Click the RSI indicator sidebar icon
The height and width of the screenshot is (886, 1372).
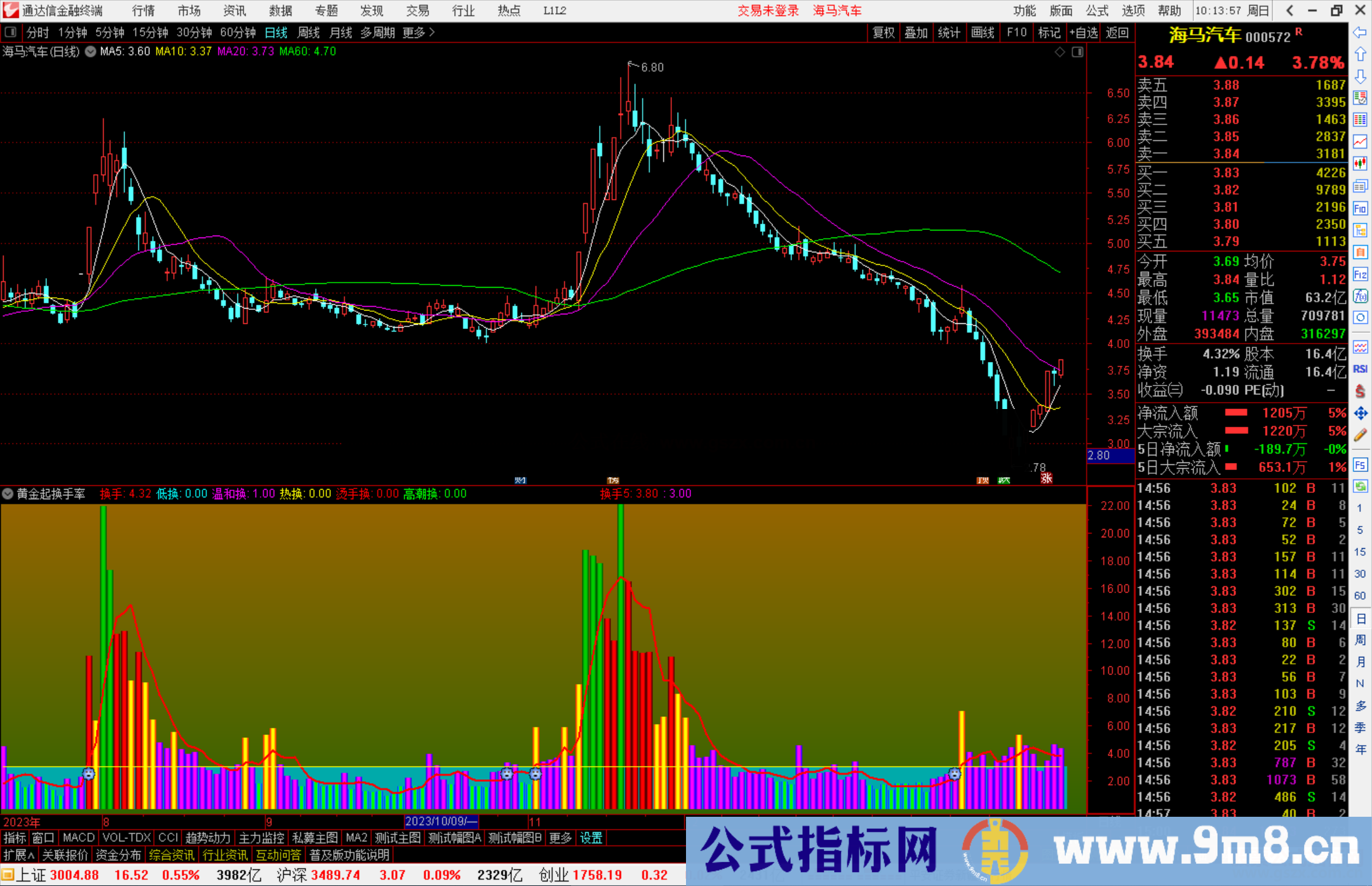pos(1360,369)
